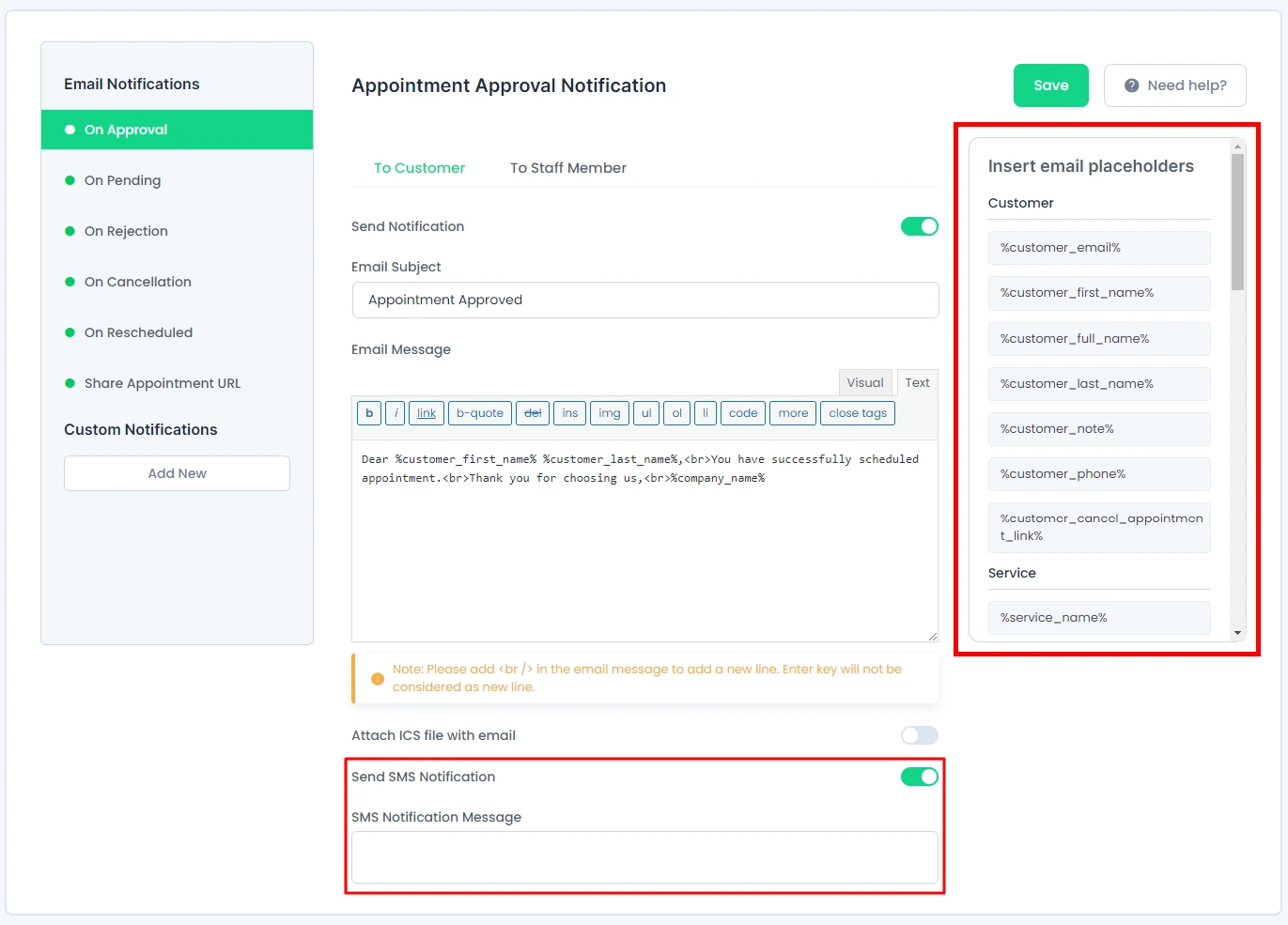Close open tags with the close tags button

[x=857, y=413]
